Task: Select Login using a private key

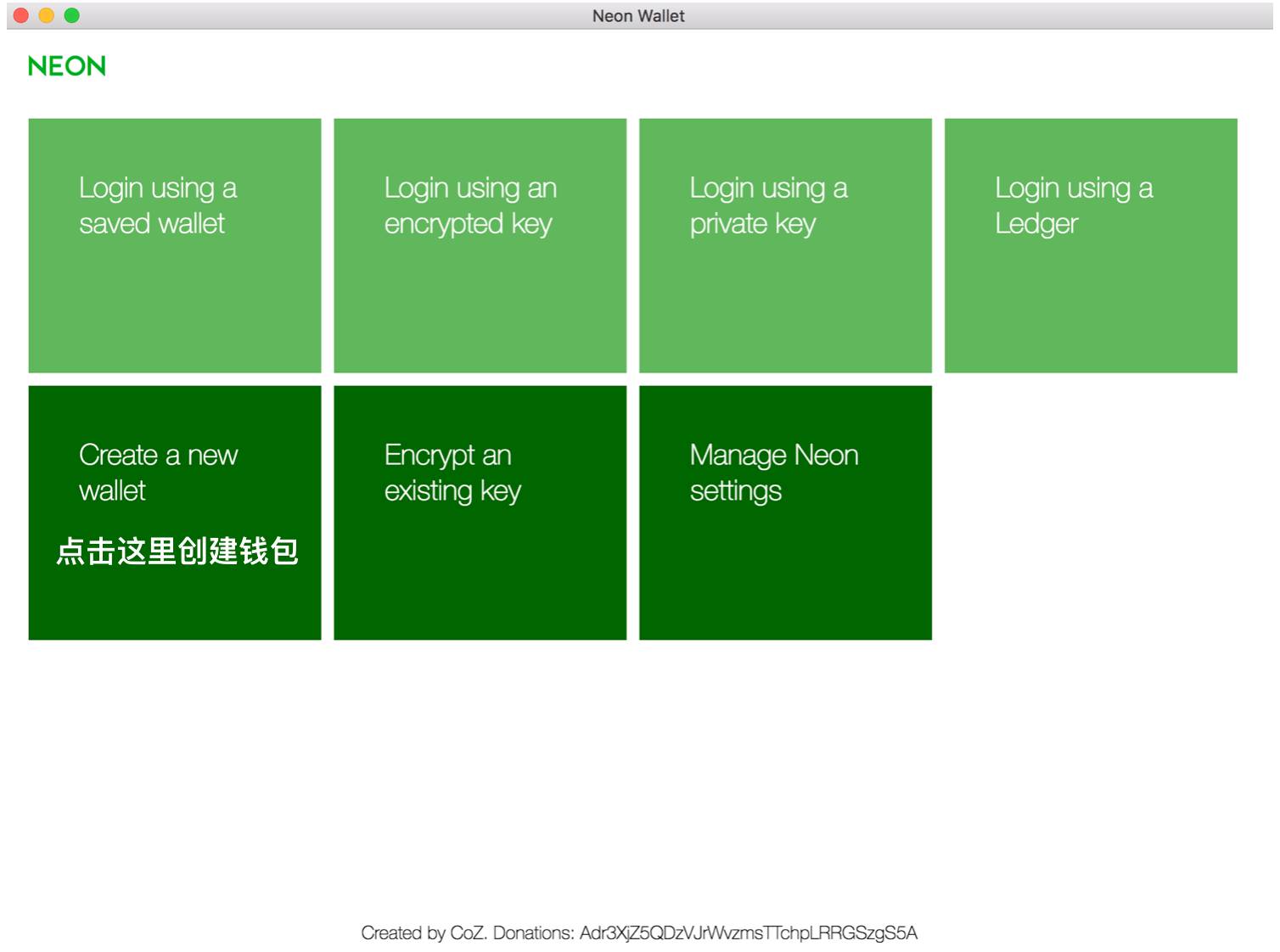Action: click(785, 245)
